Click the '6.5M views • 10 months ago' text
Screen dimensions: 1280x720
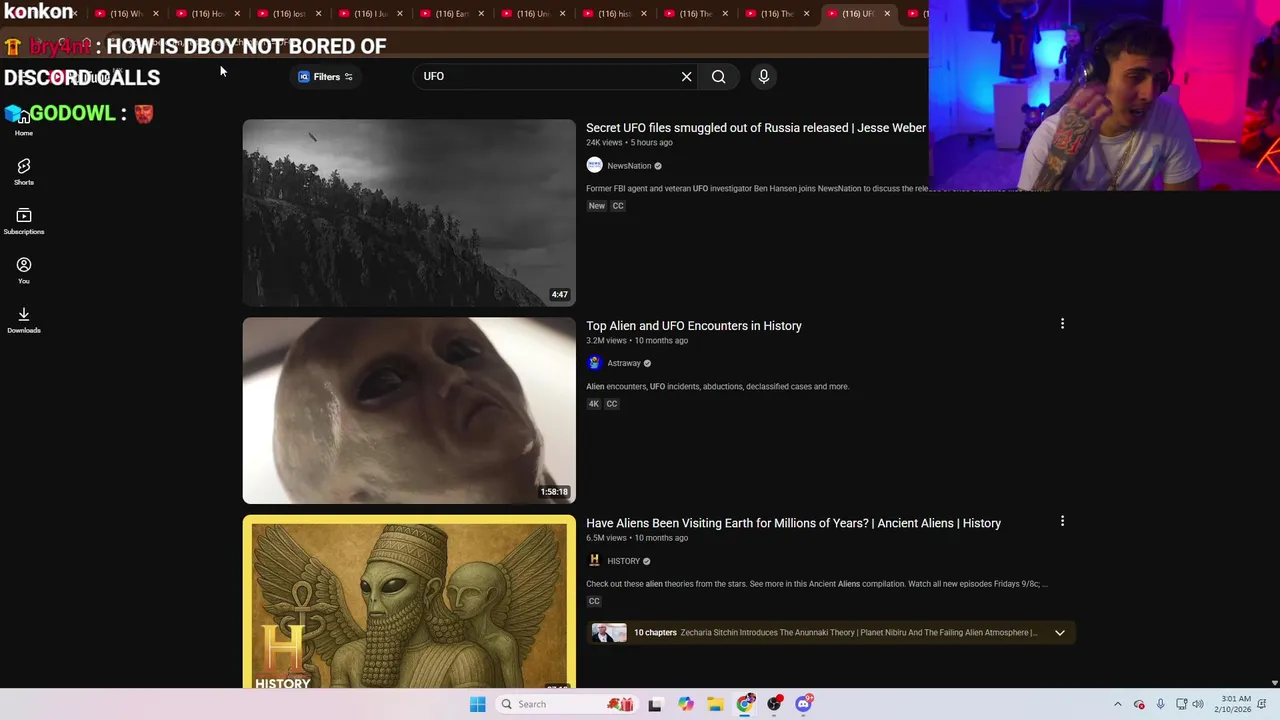point(637,538)
